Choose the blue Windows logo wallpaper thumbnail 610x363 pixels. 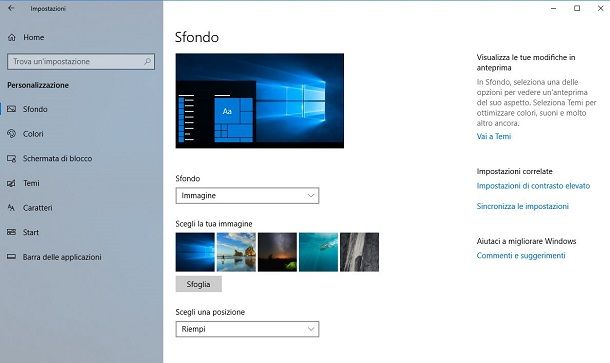pyautogui.click(x=195, y=252)
